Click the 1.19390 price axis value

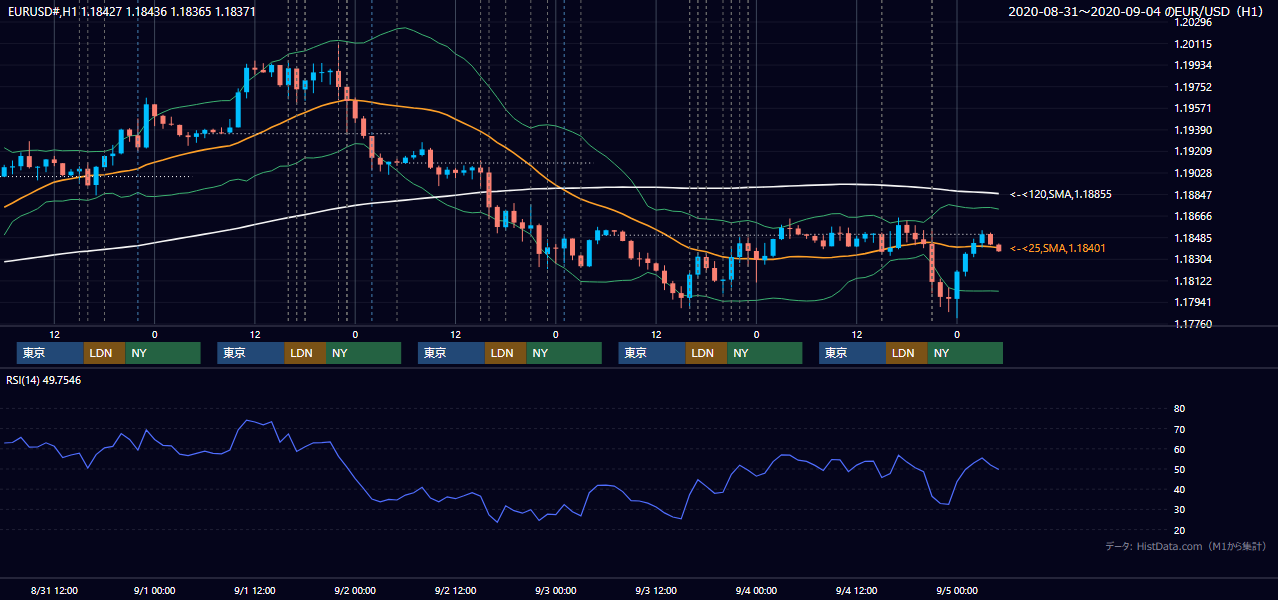pos(1193,130)
